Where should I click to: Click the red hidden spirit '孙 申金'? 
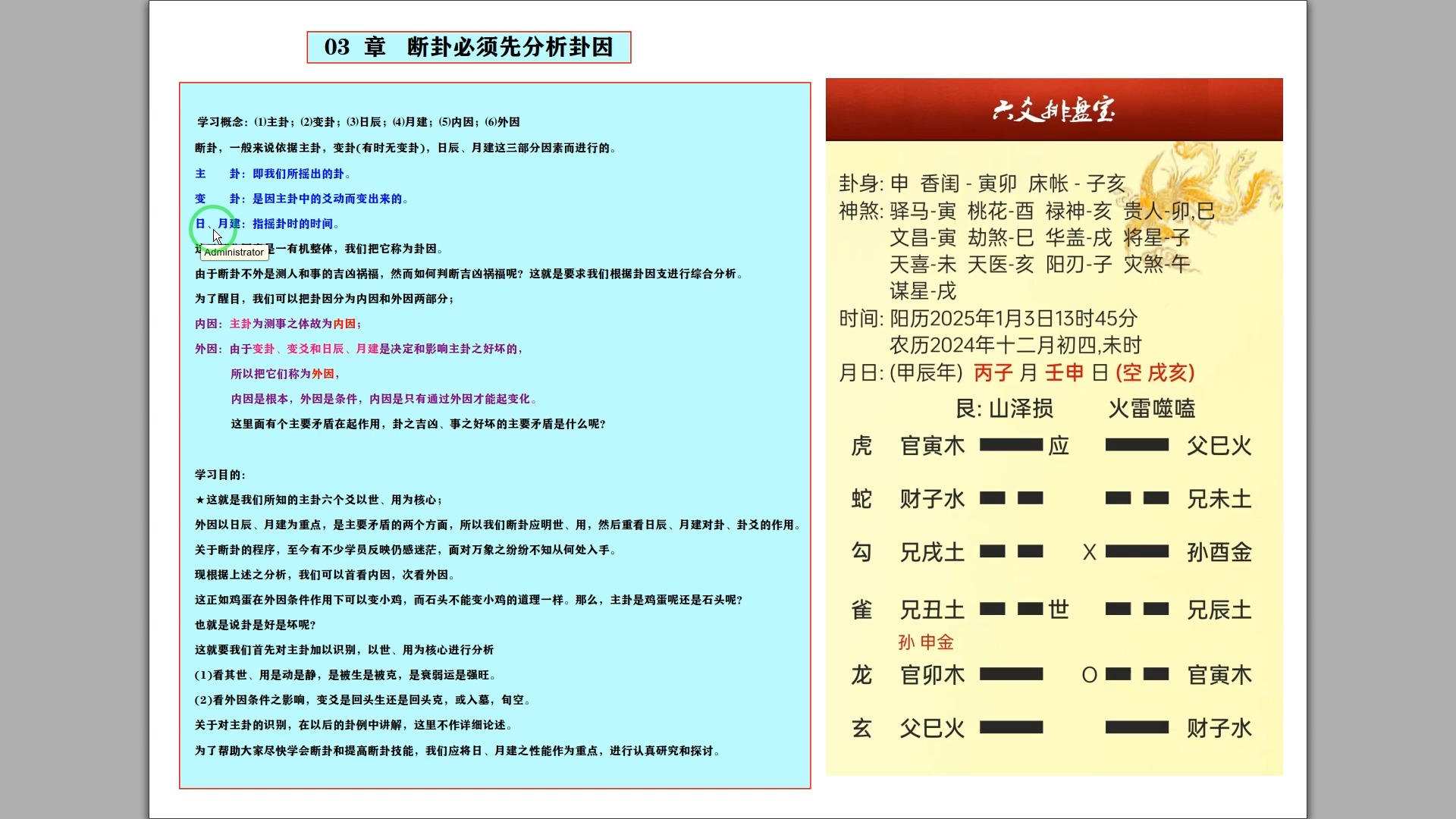point(926,642)
